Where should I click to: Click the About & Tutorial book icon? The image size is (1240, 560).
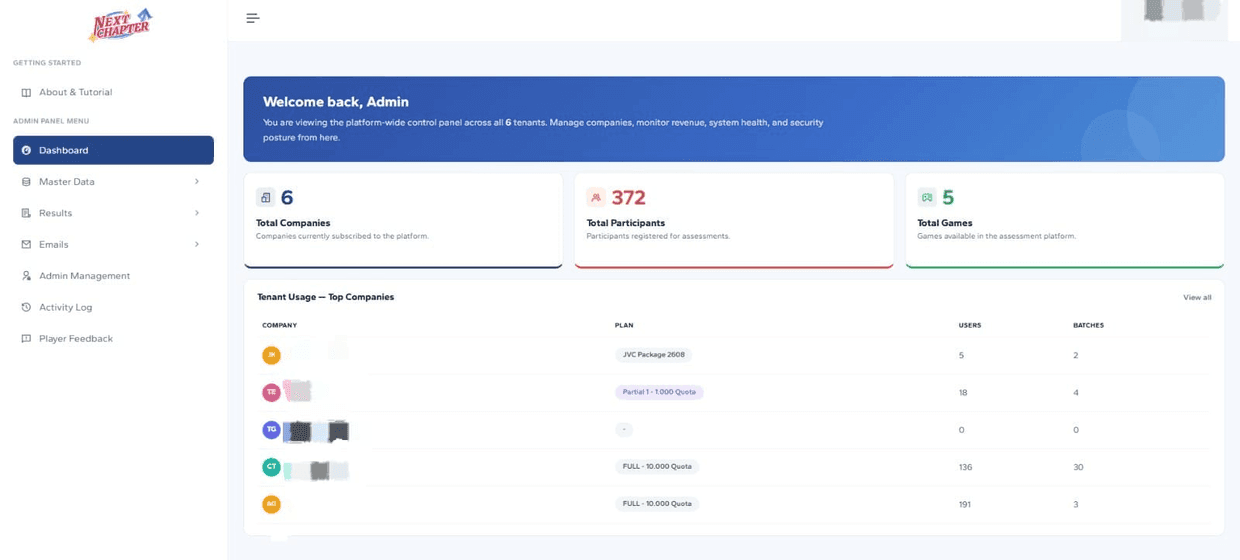coord(26,92)
